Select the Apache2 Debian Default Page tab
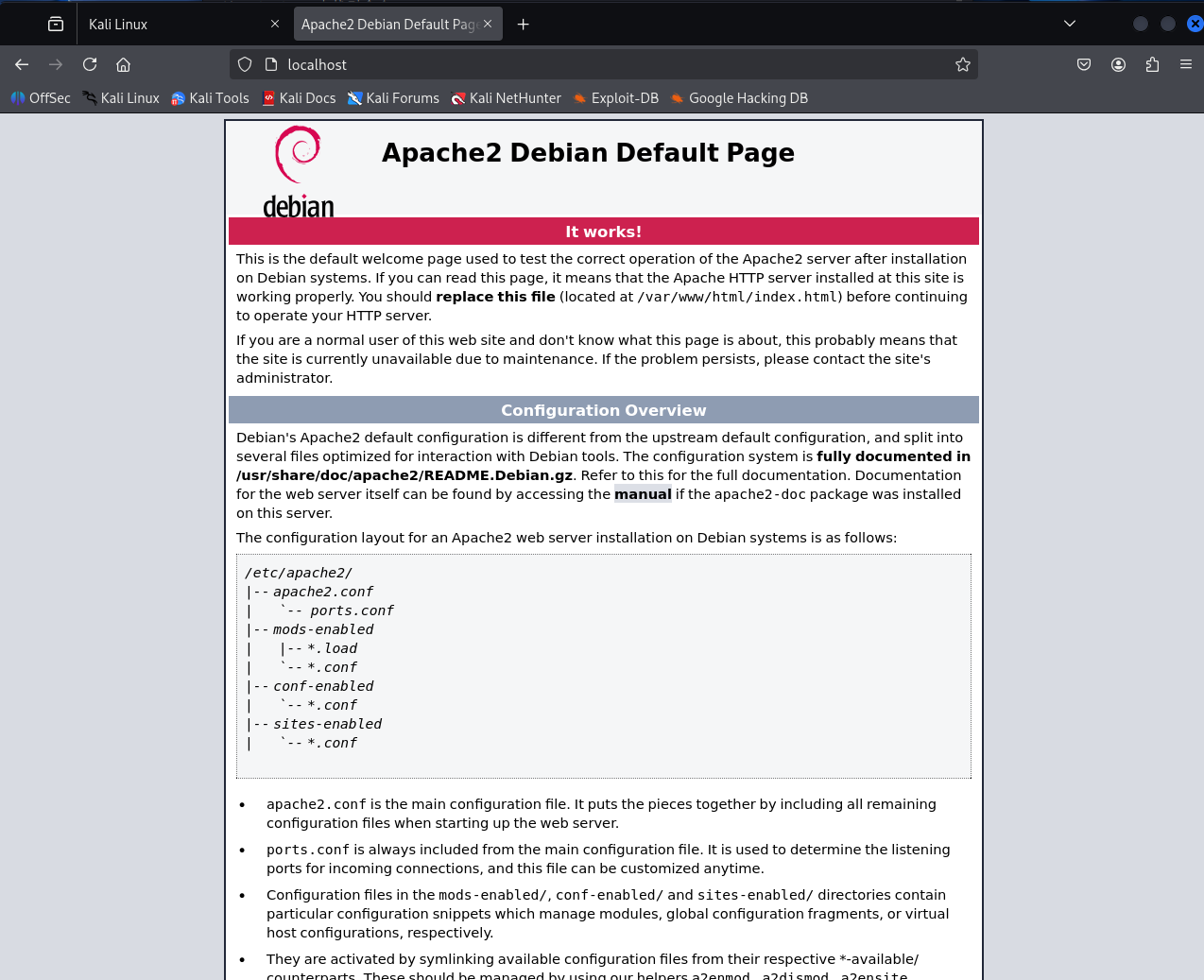The height and width of the screenshot is (980, 1204). (397, 24)
